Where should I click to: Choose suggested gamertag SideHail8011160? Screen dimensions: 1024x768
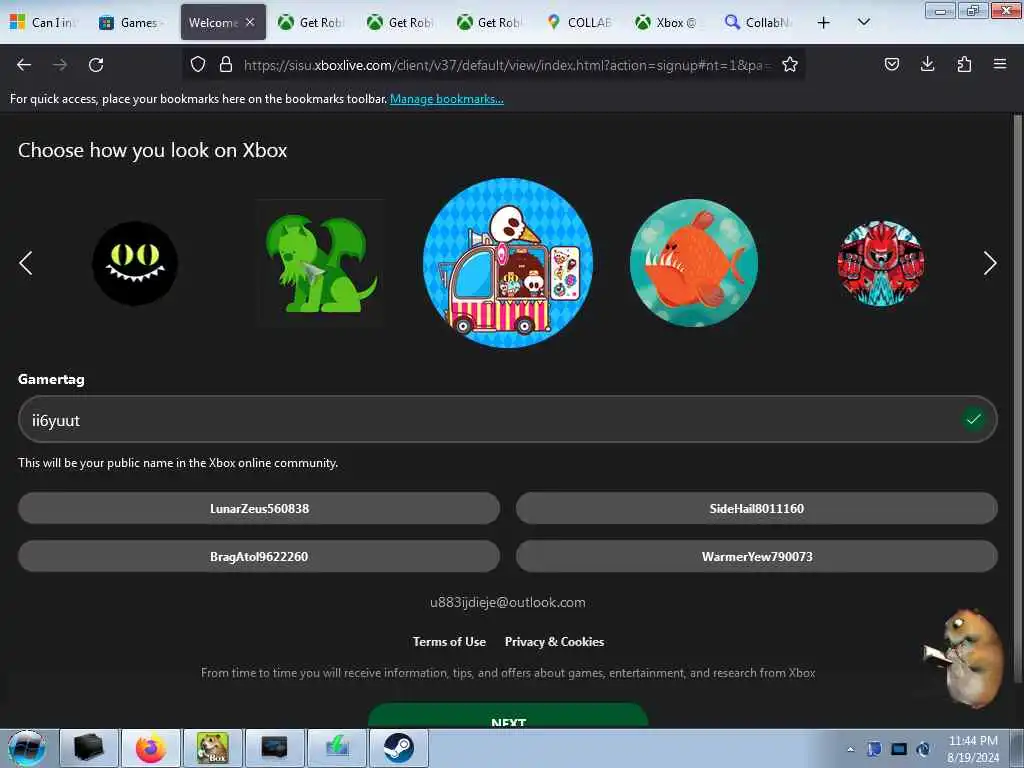pyautogui.click(x=757, y=508)
